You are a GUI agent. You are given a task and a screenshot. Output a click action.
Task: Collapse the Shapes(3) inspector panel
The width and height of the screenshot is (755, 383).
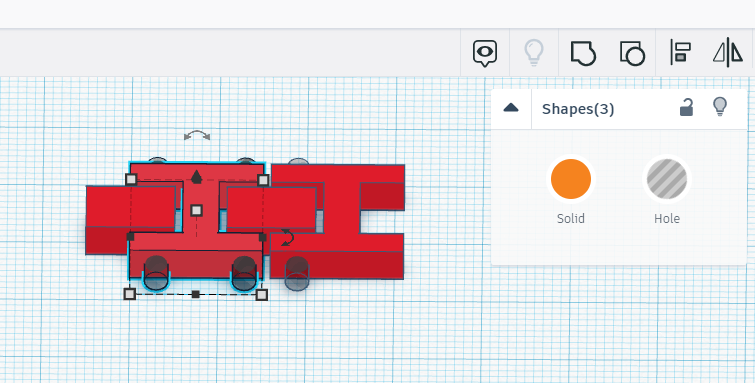(511, 108)
